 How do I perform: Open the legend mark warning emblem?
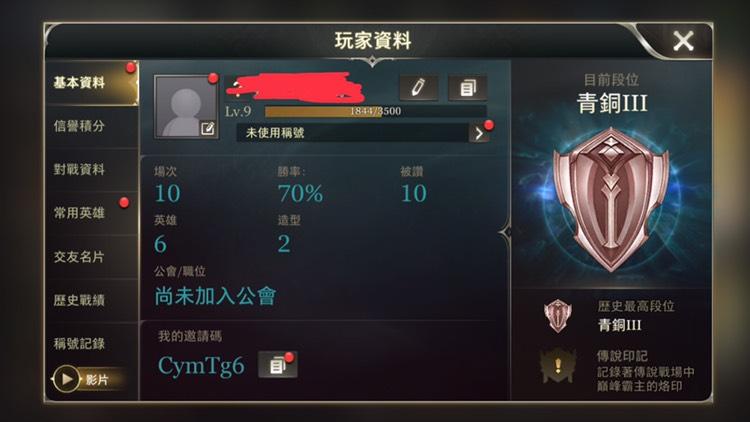pyautogui.click(x=558, y=366)
